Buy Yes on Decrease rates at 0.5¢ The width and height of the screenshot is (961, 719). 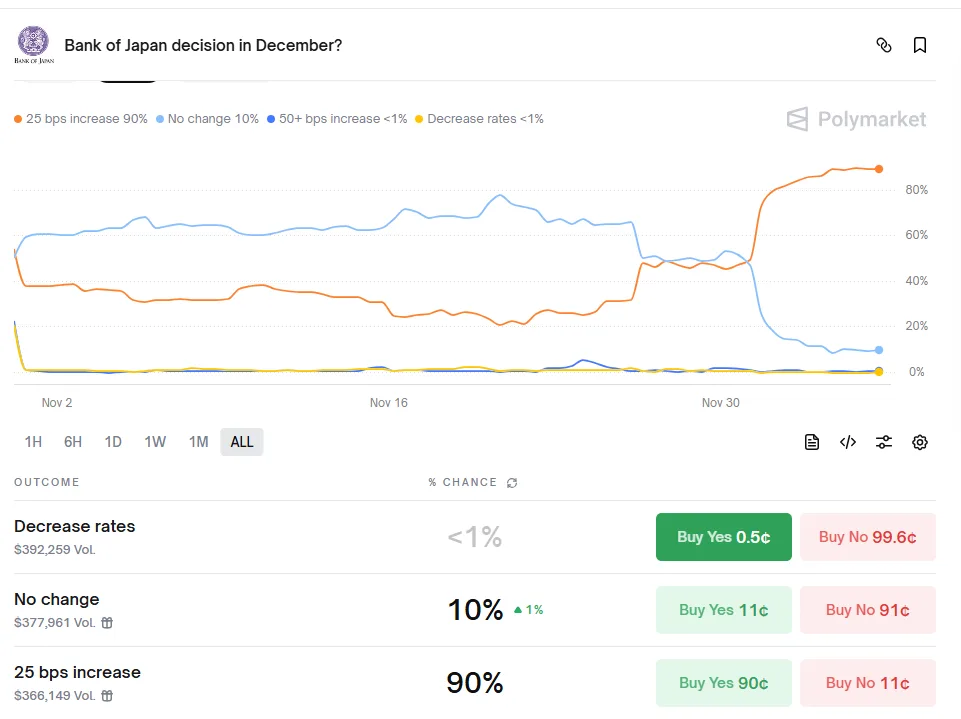point(723,537)
